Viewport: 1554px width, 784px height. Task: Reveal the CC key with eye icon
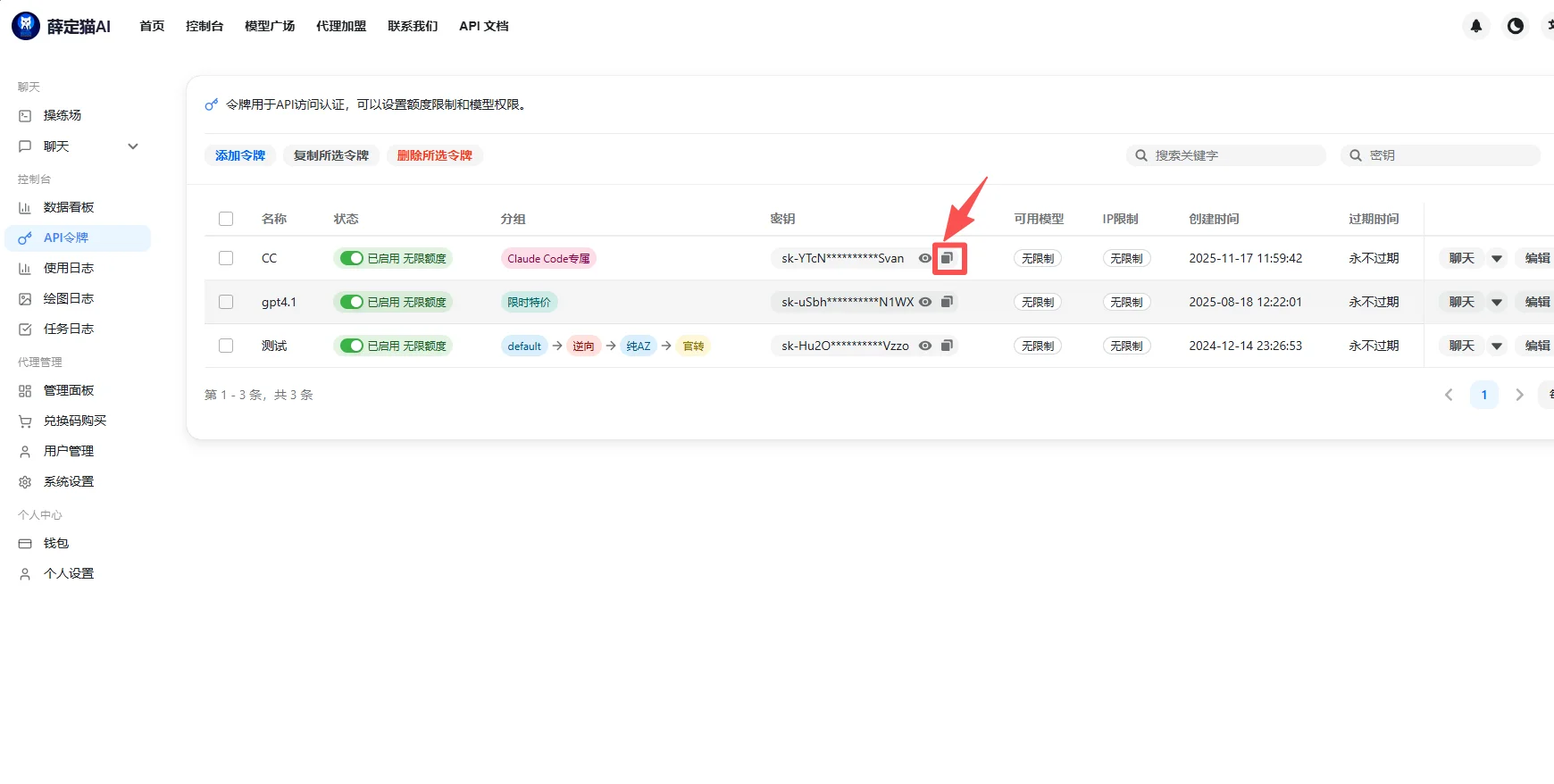925,258
